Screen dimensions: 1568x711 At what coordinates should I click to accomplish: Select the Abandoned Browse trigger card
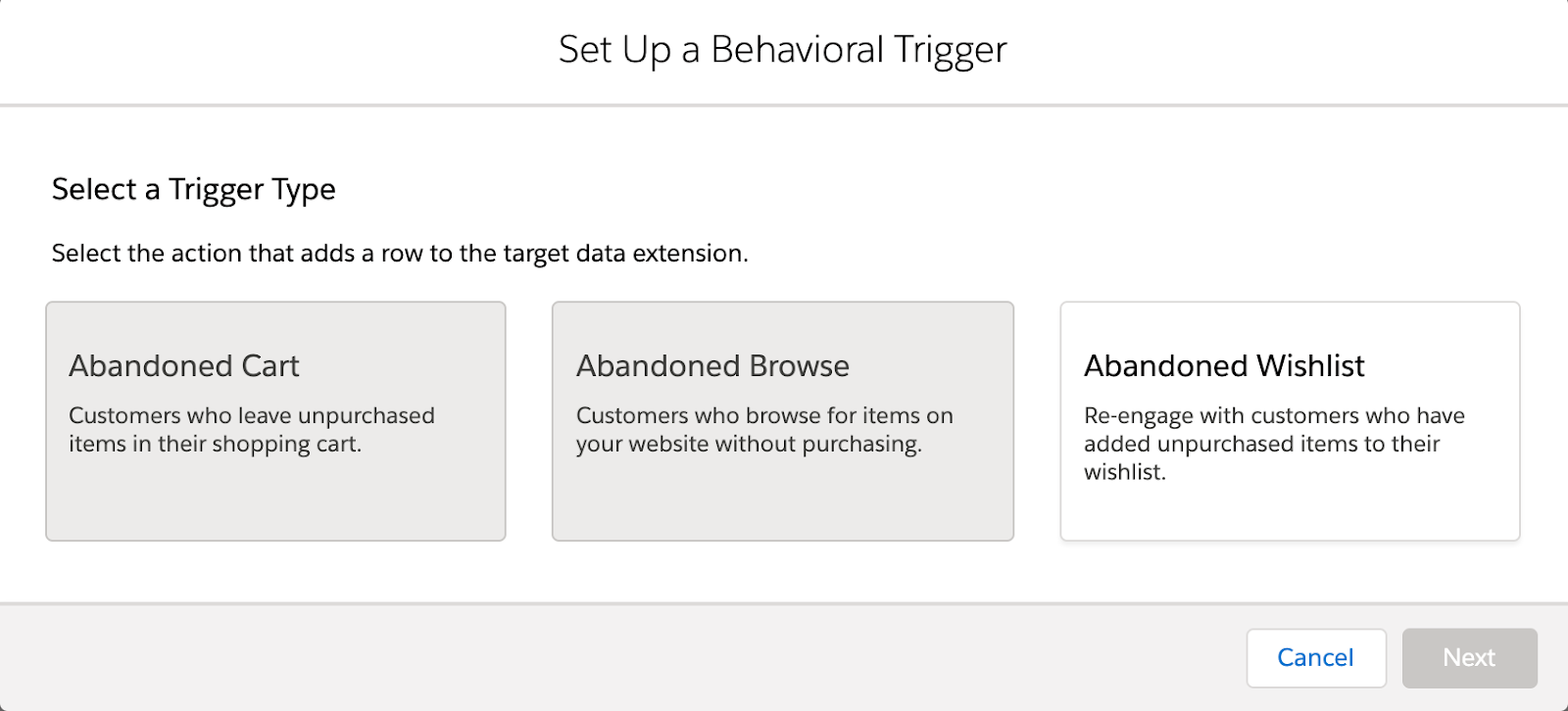782,421
